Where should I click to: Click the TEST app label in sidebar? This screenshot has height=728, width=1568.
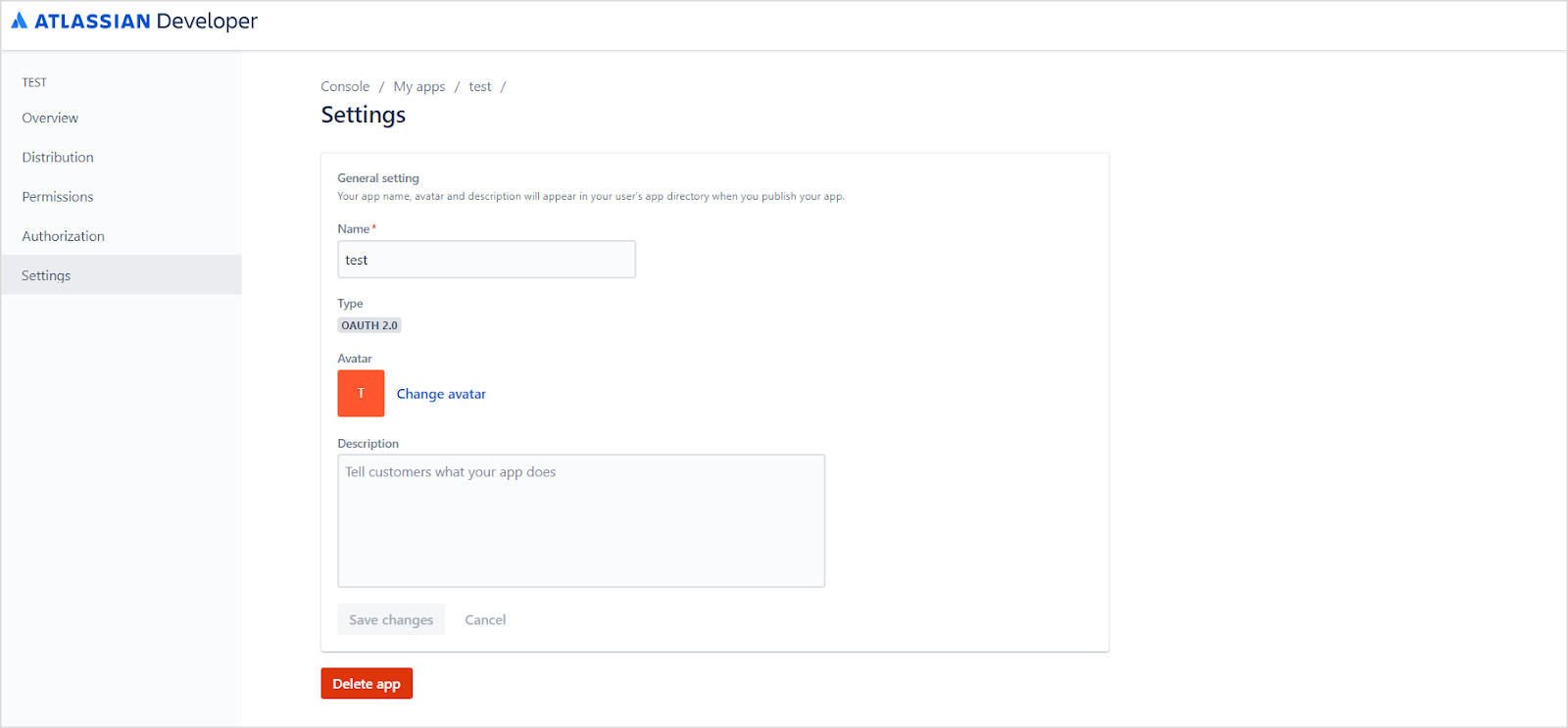coord(34,82)
